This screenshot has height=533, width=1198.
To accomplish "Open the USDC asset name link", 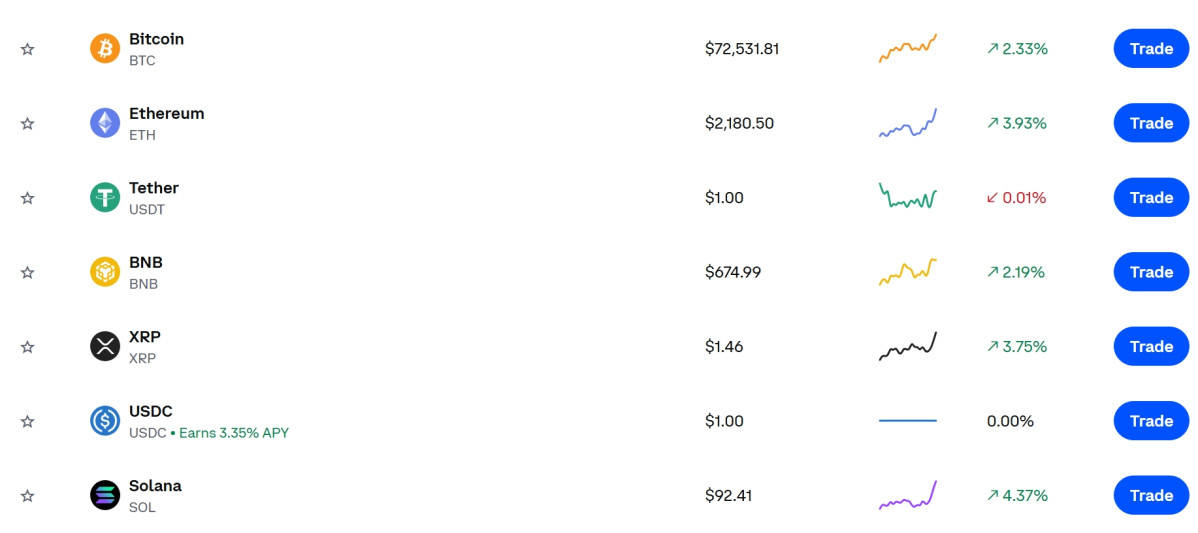I will pyautogui.click(x=151, y=411).
